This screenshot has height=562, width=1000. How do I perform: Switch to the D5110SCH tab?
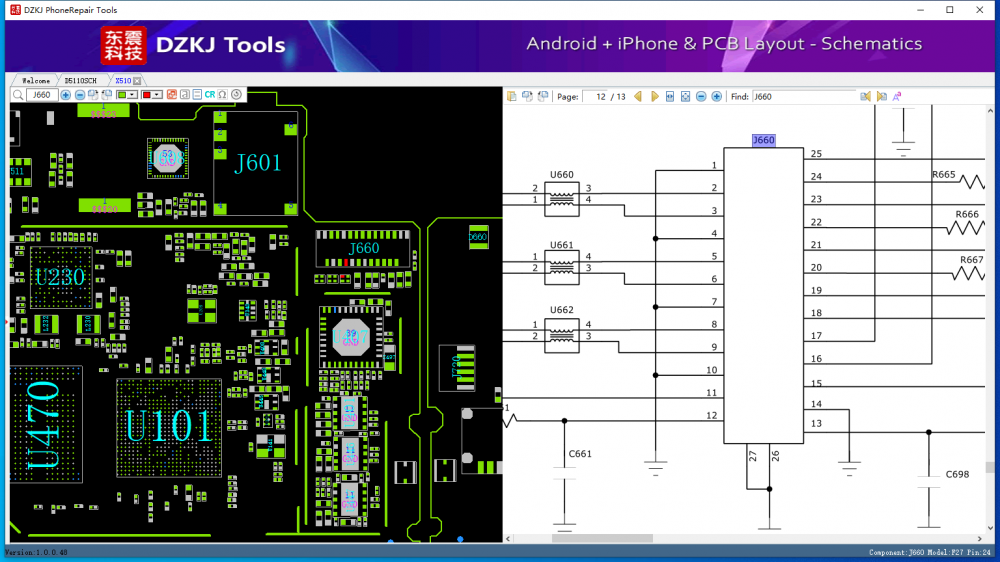(81, 80)
